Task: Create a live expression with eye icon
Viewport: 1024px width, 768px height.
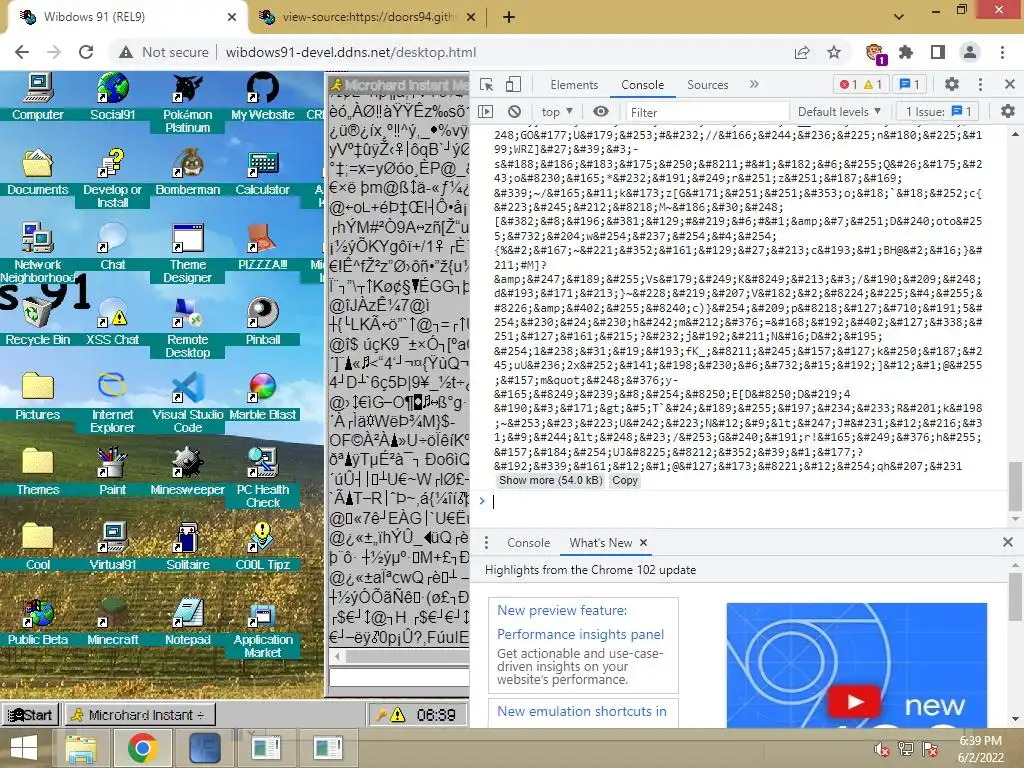Action: click(x=601, y=112)
